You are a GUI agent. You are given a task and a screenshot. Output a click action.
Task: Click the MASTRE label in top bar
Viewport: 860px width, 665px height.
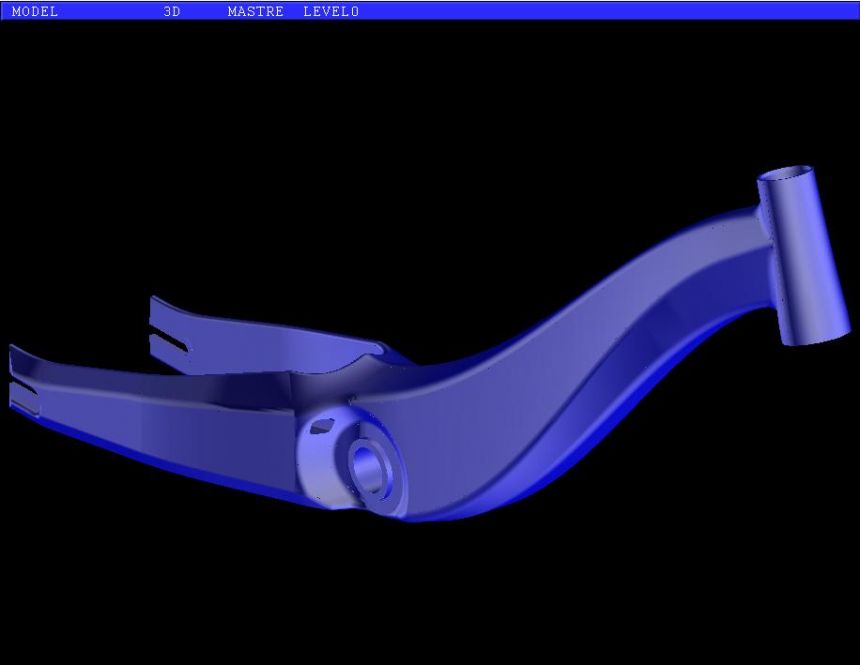tap(255, 12)
